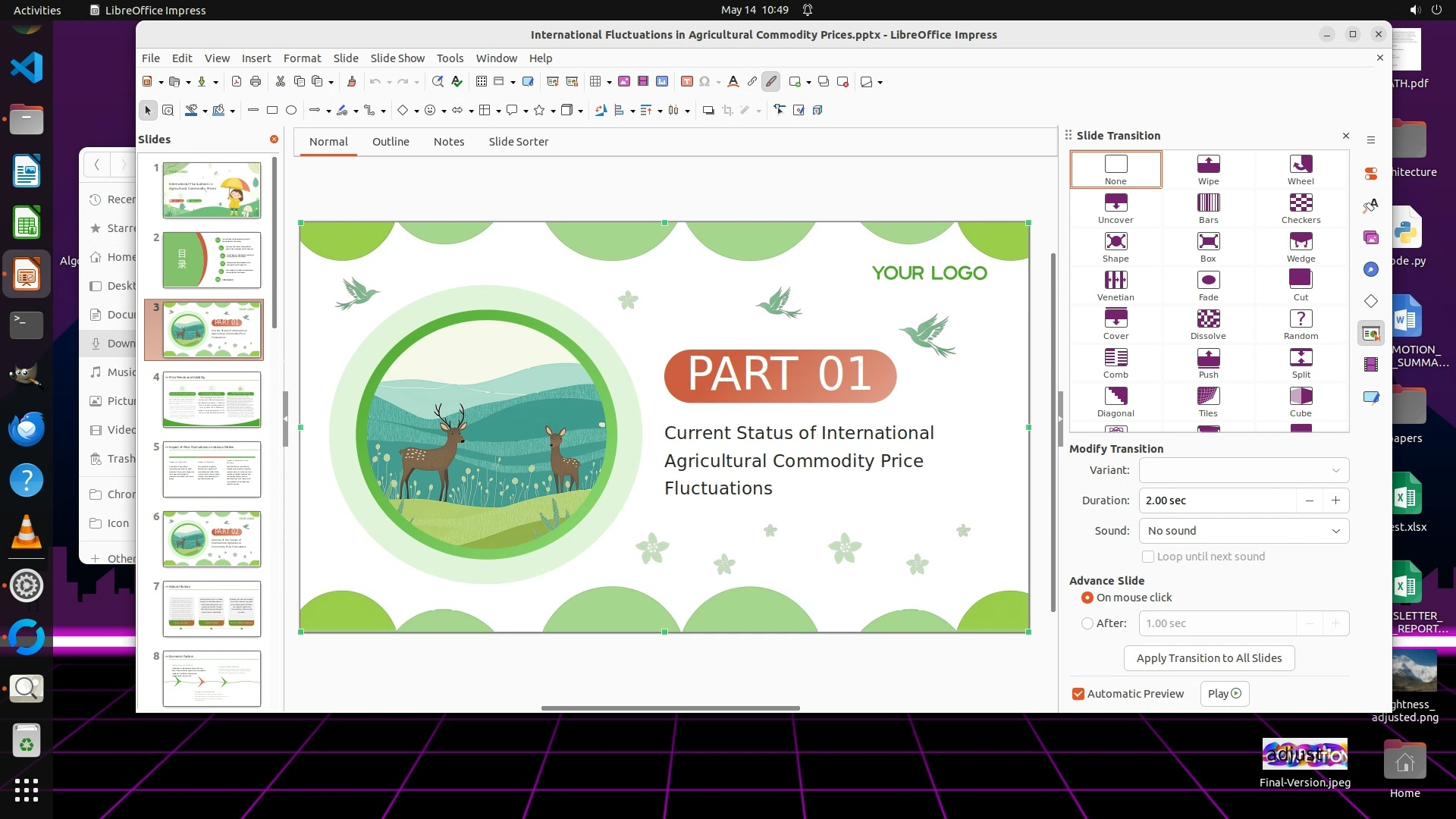1456x819 pixels.
Task: Select the Cube transition icon
Action: 1301,397
